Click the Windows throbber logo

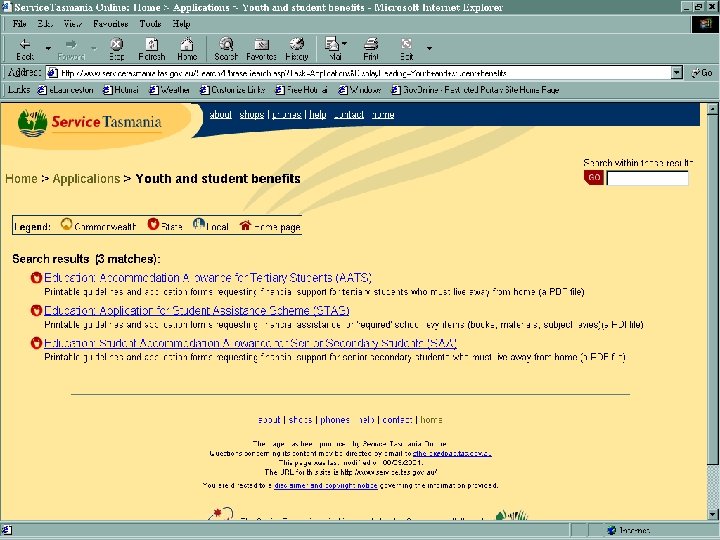705,24
